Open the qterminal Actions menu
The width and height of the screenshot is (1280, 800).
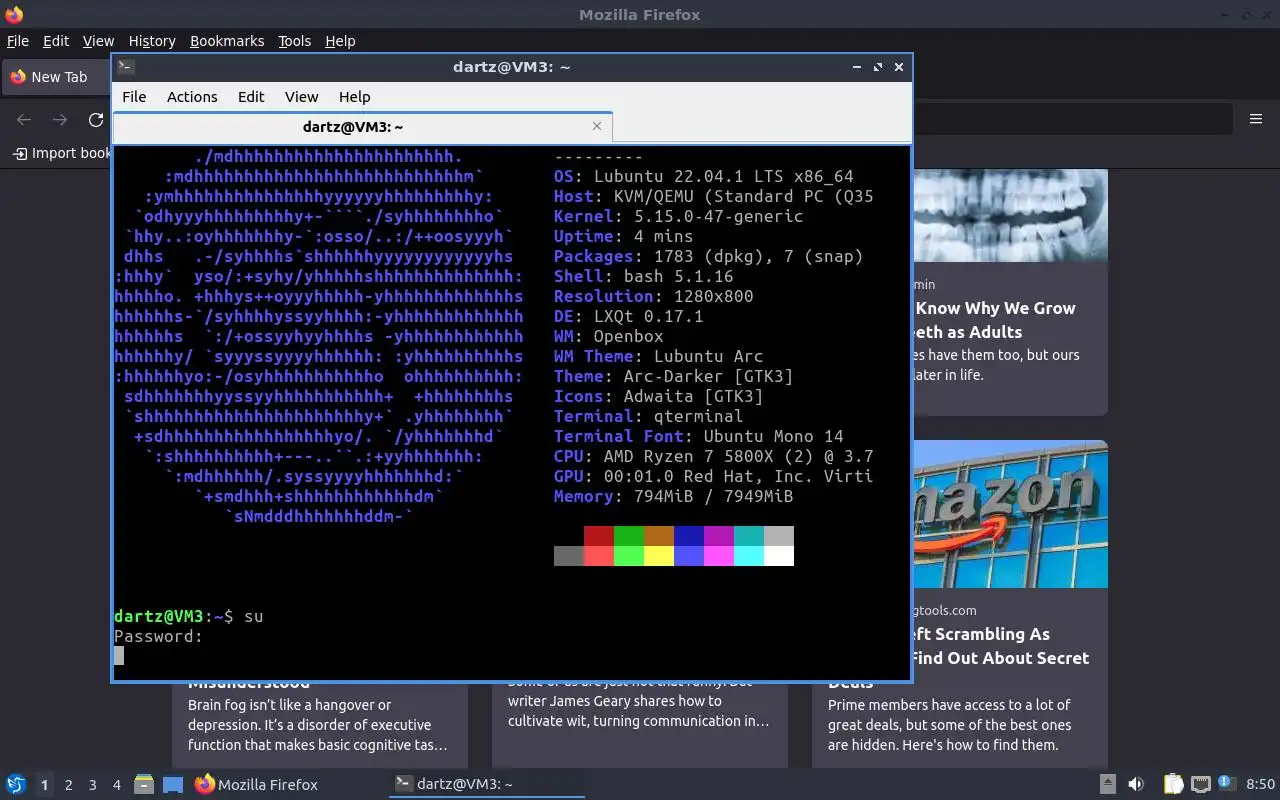[192, 97]
